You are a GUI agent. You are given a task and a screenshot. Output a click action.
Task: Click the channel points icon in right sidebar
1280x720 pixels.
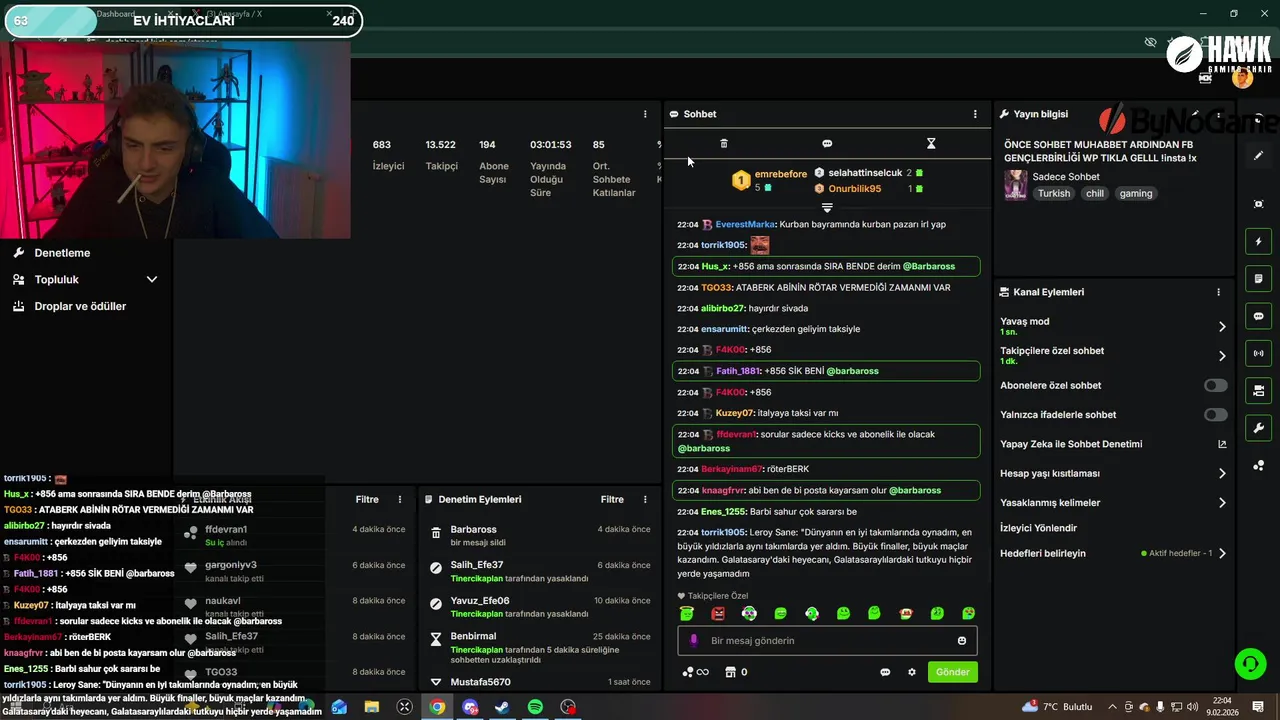click(x=1259, y=465)
